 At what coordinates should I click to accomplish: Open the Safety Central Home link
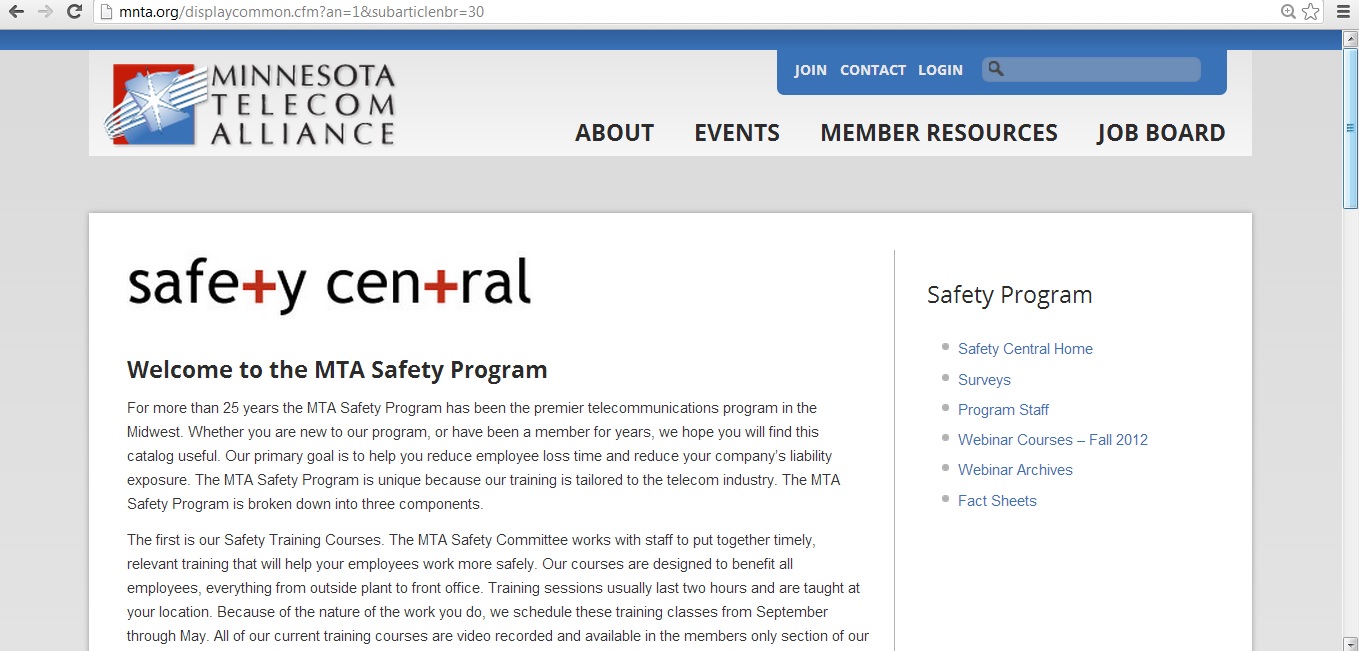[x=1025, y=349]
